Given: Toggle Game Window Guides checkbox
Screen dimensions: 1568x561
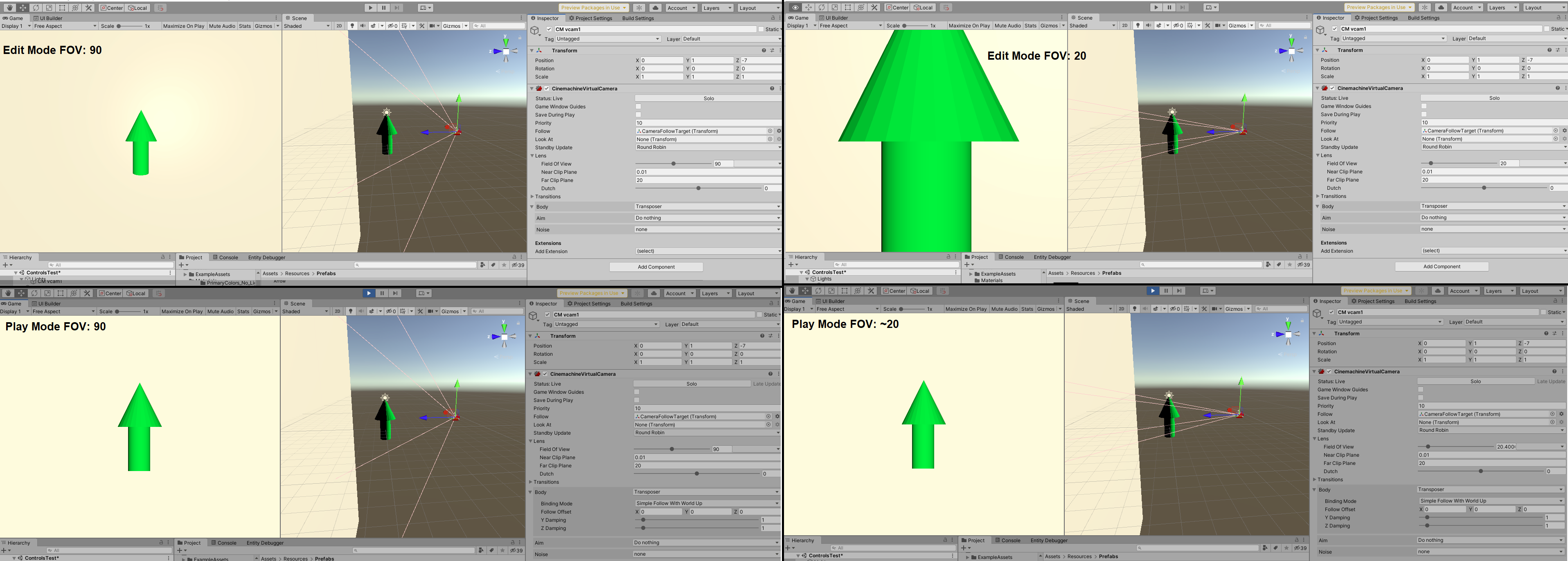Looking at the screenshot, I should coord(638,106).
